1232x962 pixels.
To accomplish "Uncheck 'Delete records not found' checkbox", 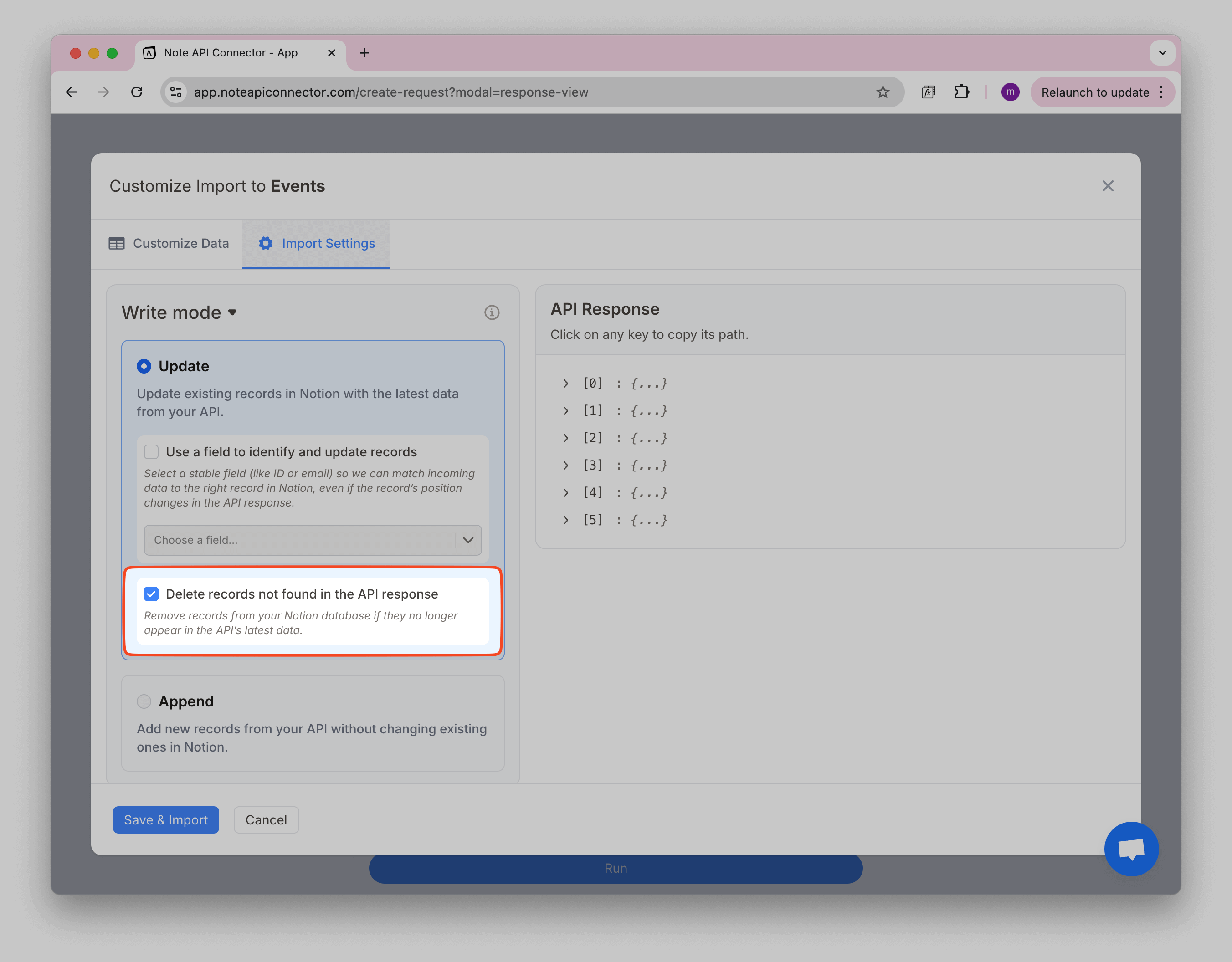I will tap(151, 594).
